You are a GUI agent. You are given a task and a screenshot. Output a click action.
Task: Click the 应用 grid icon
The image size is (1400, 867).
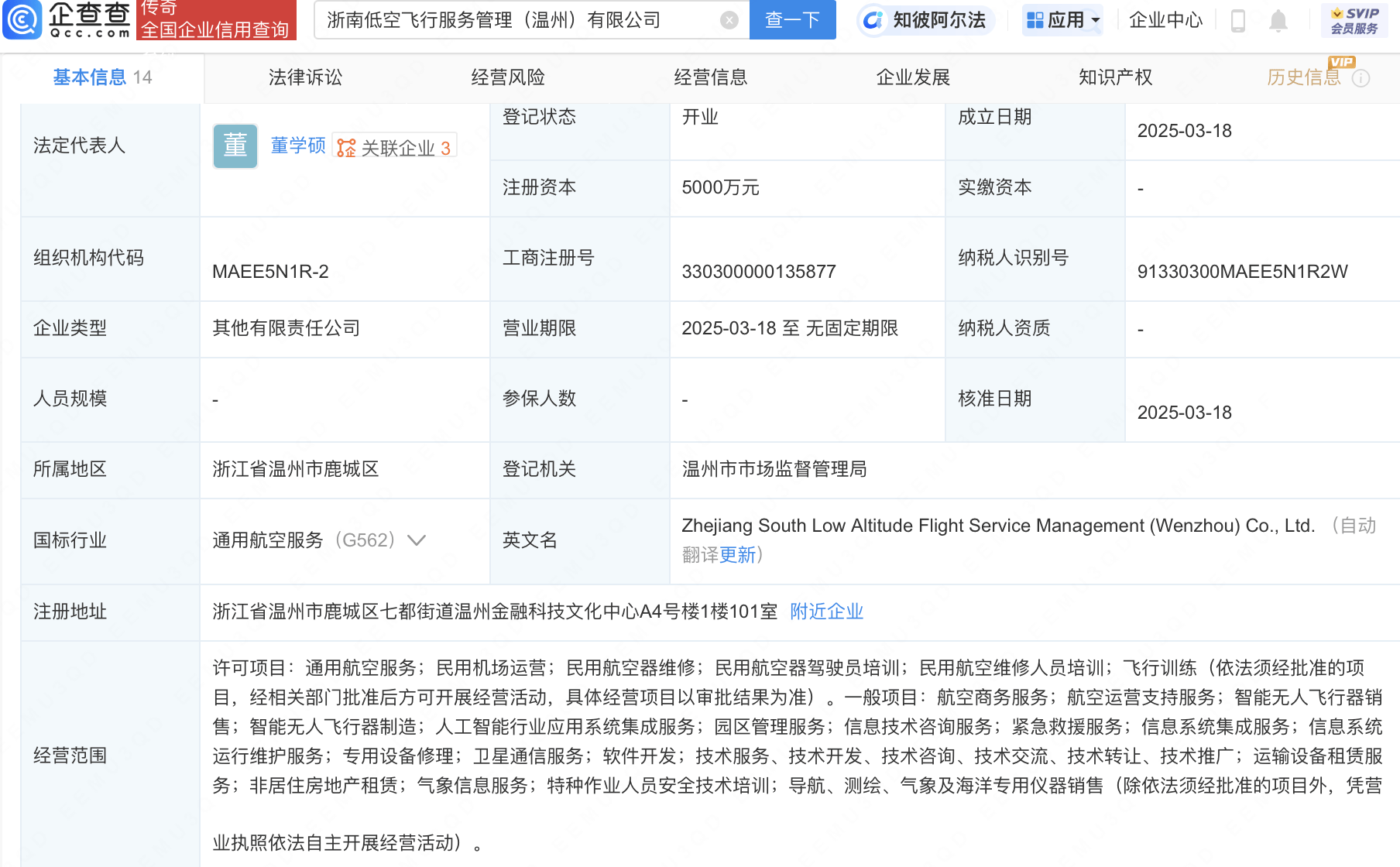tap(1035, 20)
